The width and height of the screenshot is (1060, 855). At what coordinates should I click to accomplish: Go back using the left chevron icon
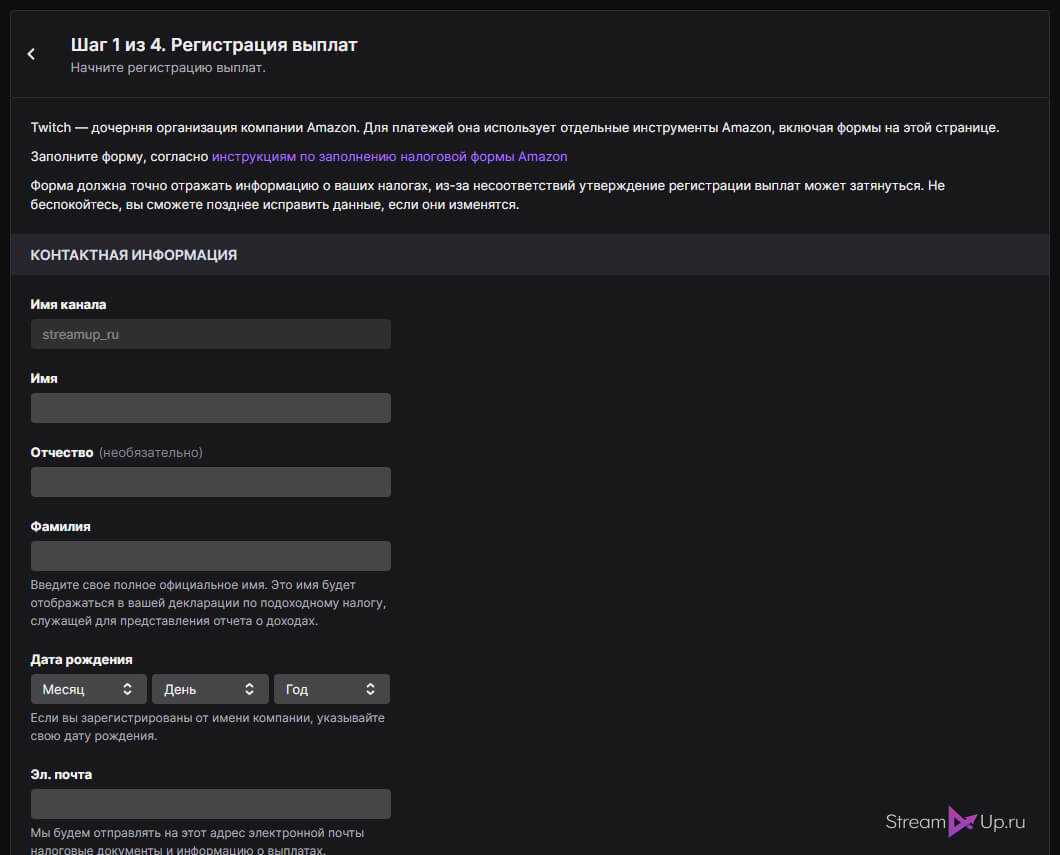click(31, 54)
